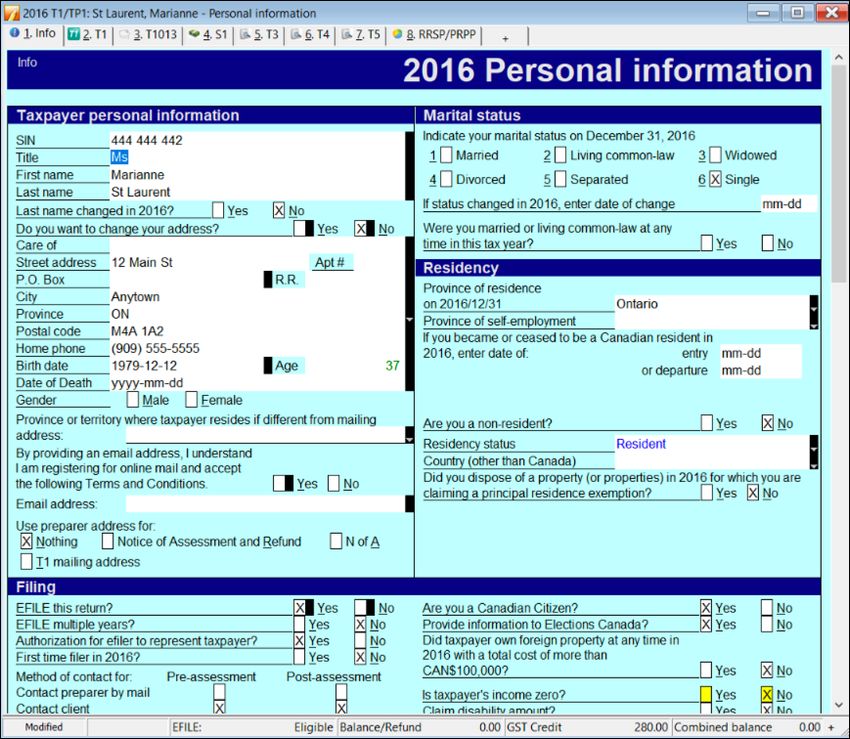
Task: Check Yes for principal residence exemption
Action: click(x=706, y=492)
